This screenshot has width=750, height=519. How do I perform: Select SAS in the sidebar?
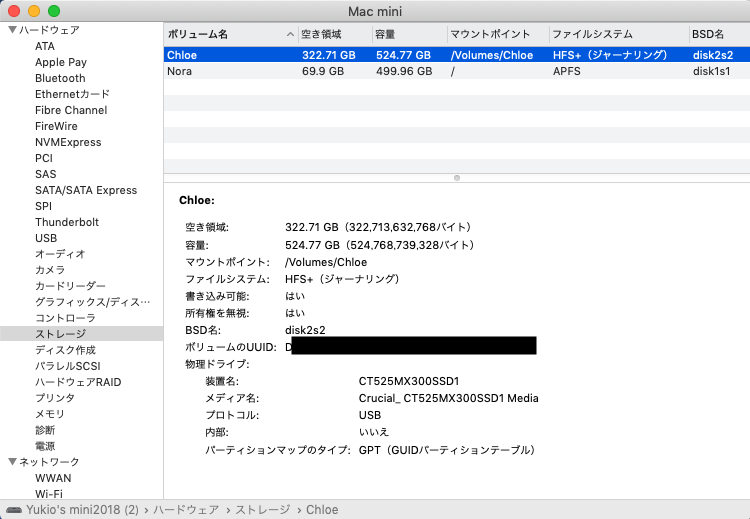[45, 174]
